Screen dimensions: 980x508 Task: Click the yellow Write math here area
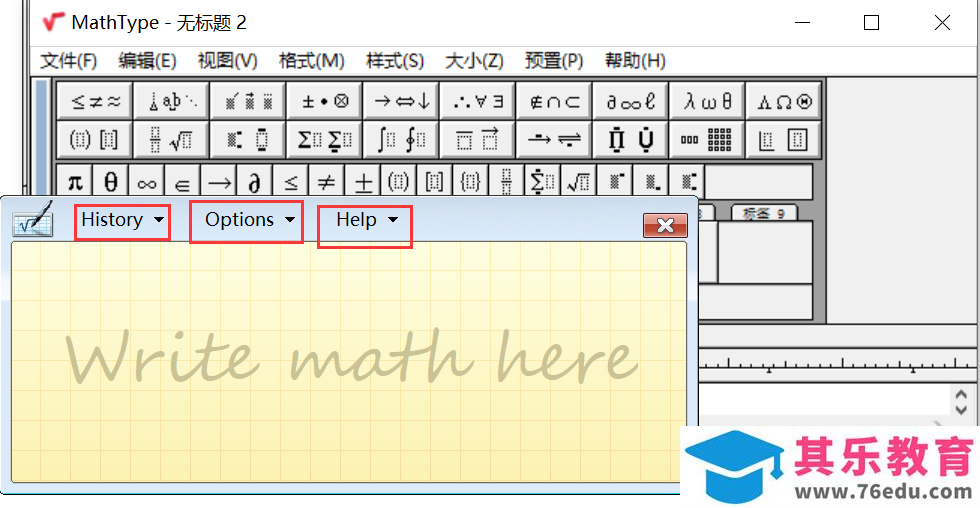coord(349,362)
